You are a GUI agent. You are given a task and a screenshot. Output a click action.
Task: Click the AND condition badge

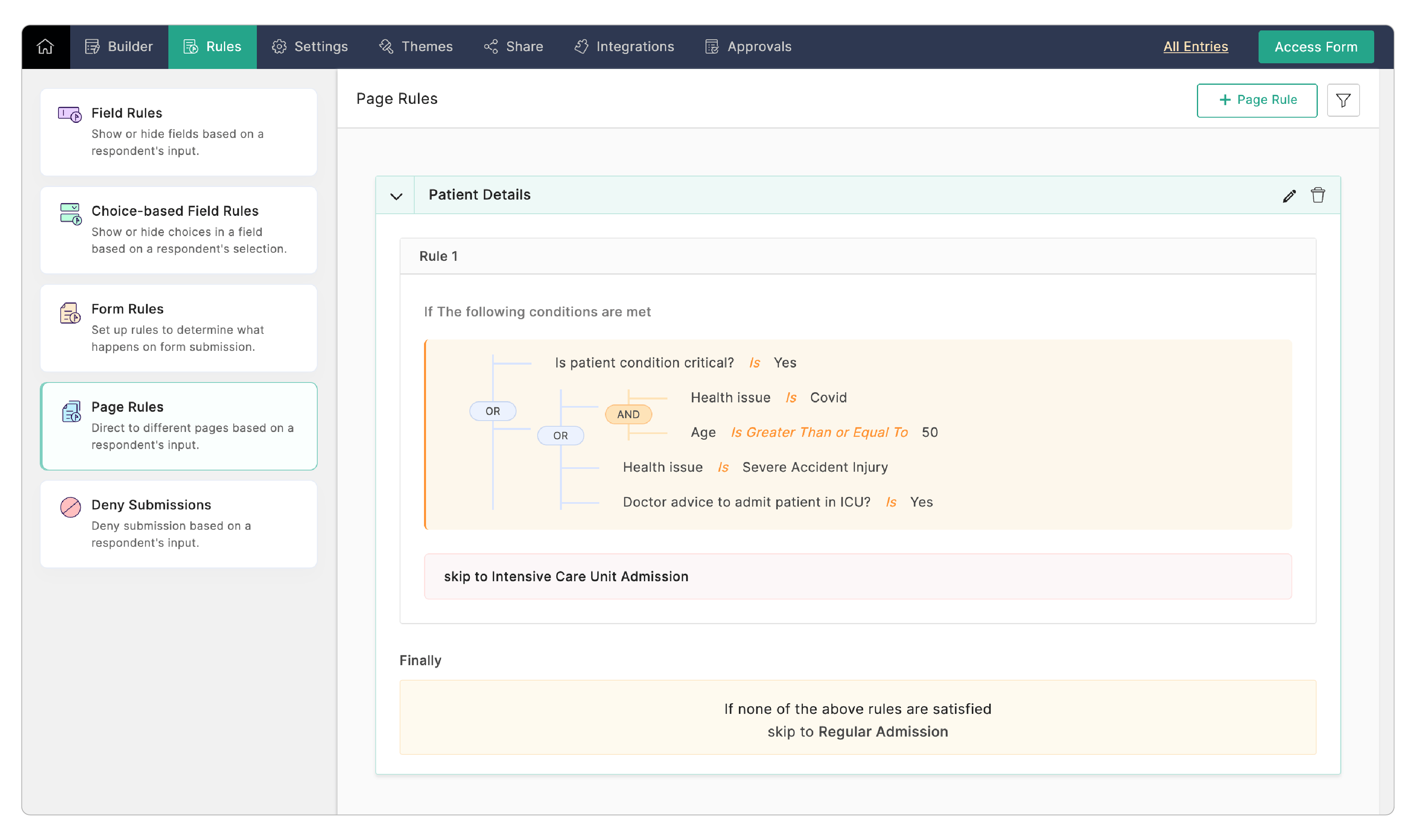(x=628, y=415)
